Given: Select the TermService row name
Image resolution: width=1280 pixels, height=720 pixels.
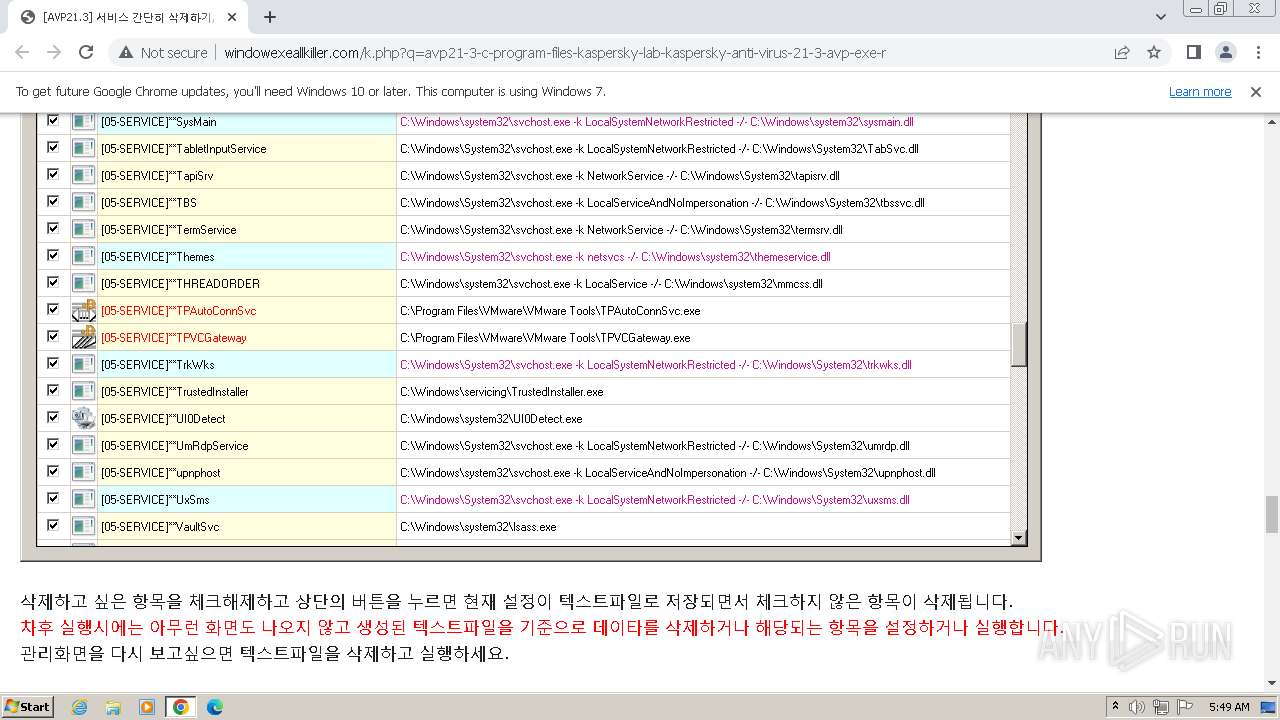Looking at the screenshot, I should click(x=168, y=230).
